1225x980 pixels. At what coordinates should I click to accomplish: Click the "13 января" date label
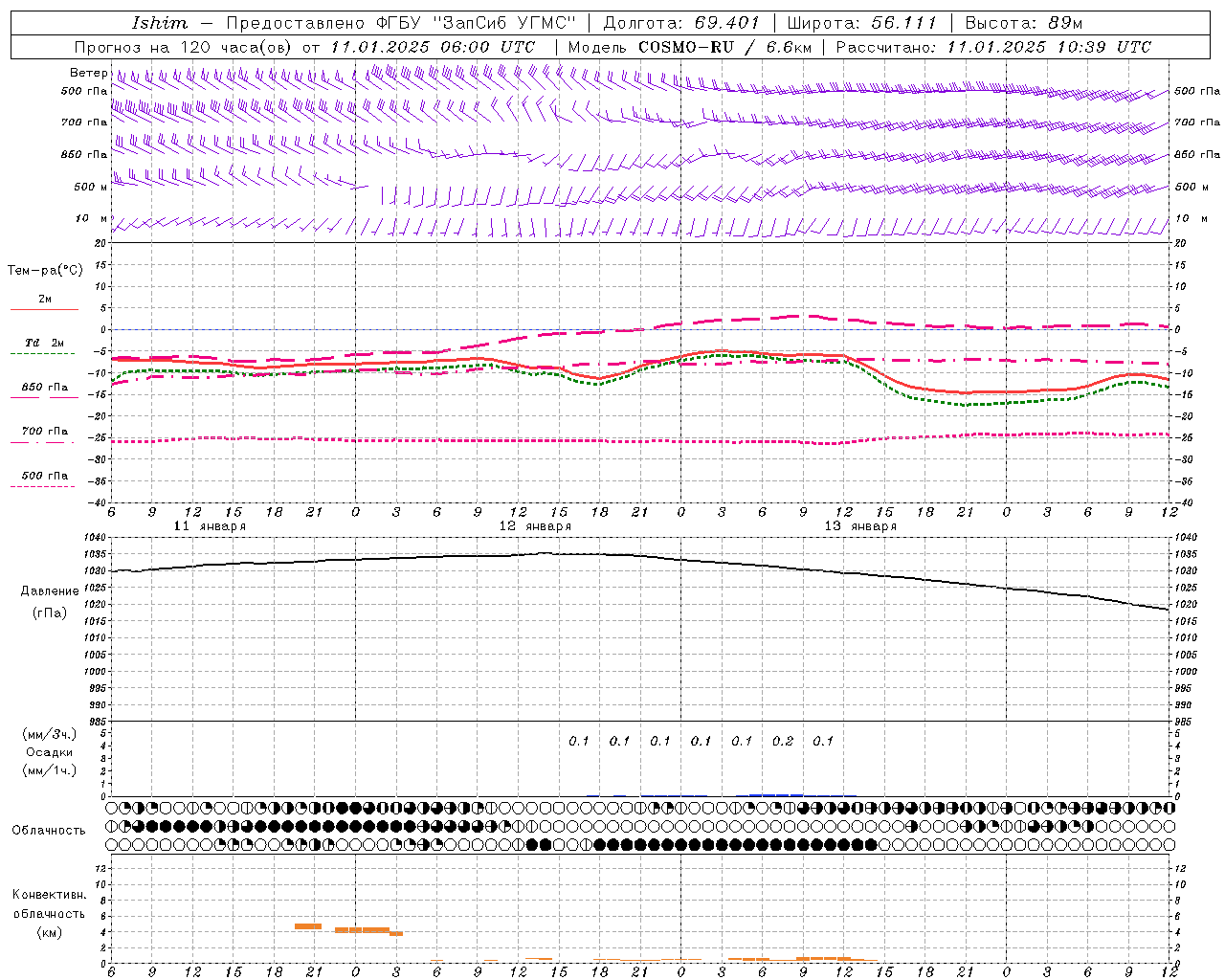tap(860, 526)
